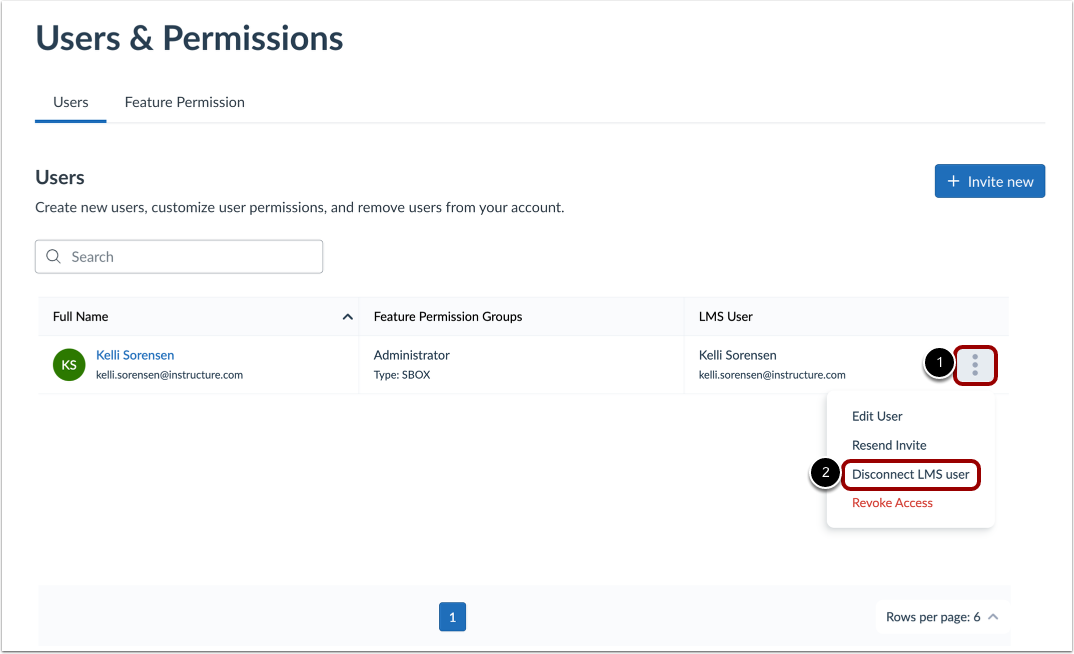Select Revoke Access from the options menu
Screen dimensions: 1074x654
pos(891,502)
